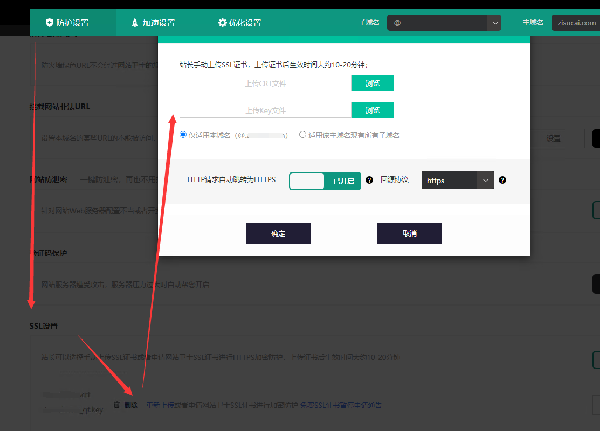Click the chevron of the https dropdown

485,180
